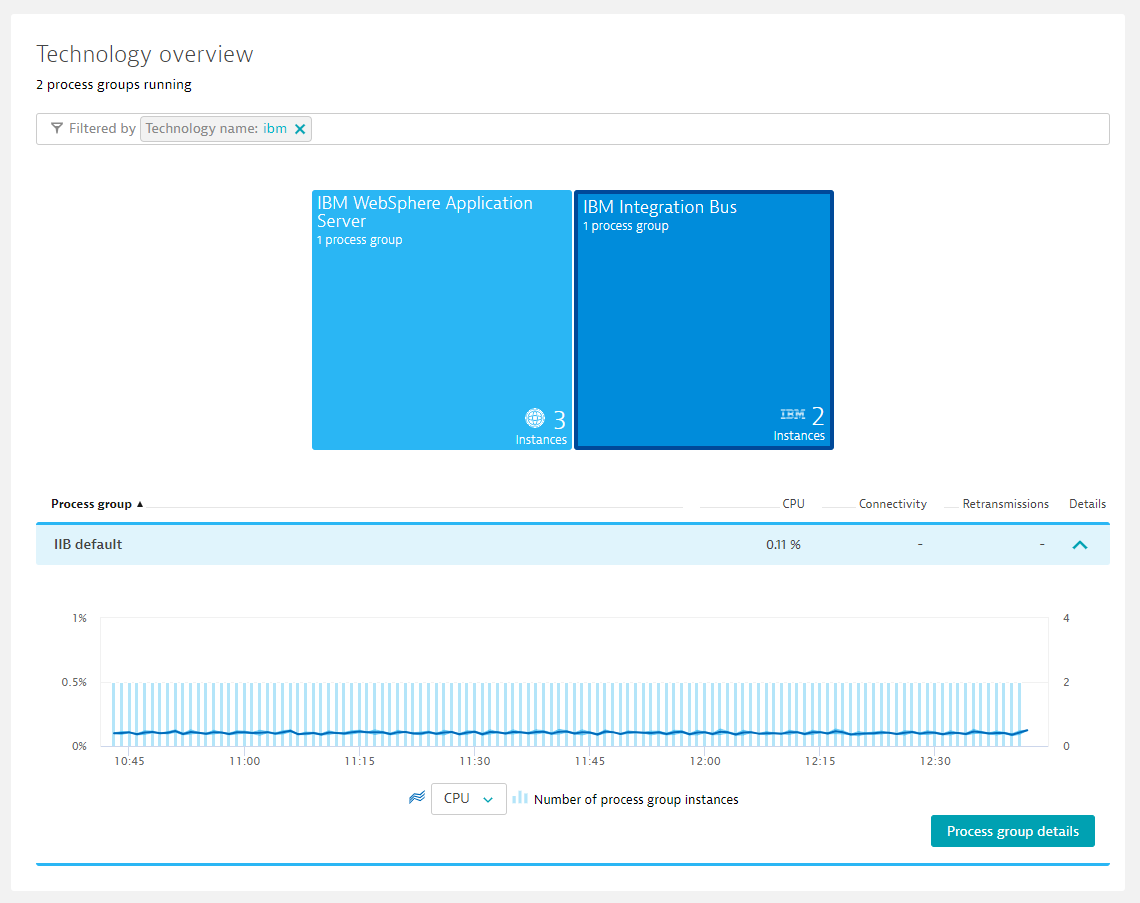Screen dimensions: 1140x903
Task: Click the WebSphere globe instance icon
Action: tap(535, 418)
